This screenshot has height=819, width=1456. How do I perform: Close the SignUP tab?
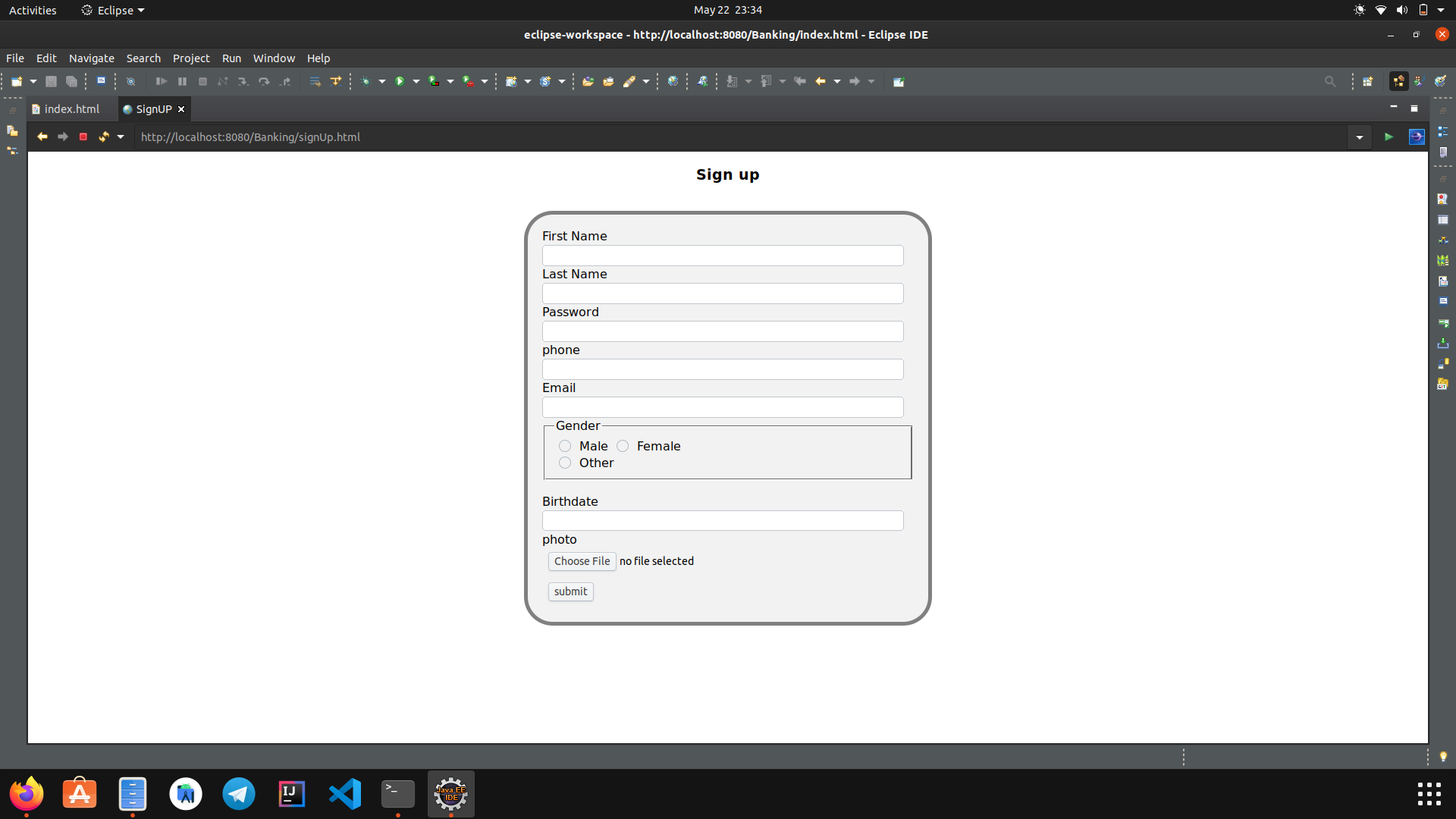tap(181, 109)
